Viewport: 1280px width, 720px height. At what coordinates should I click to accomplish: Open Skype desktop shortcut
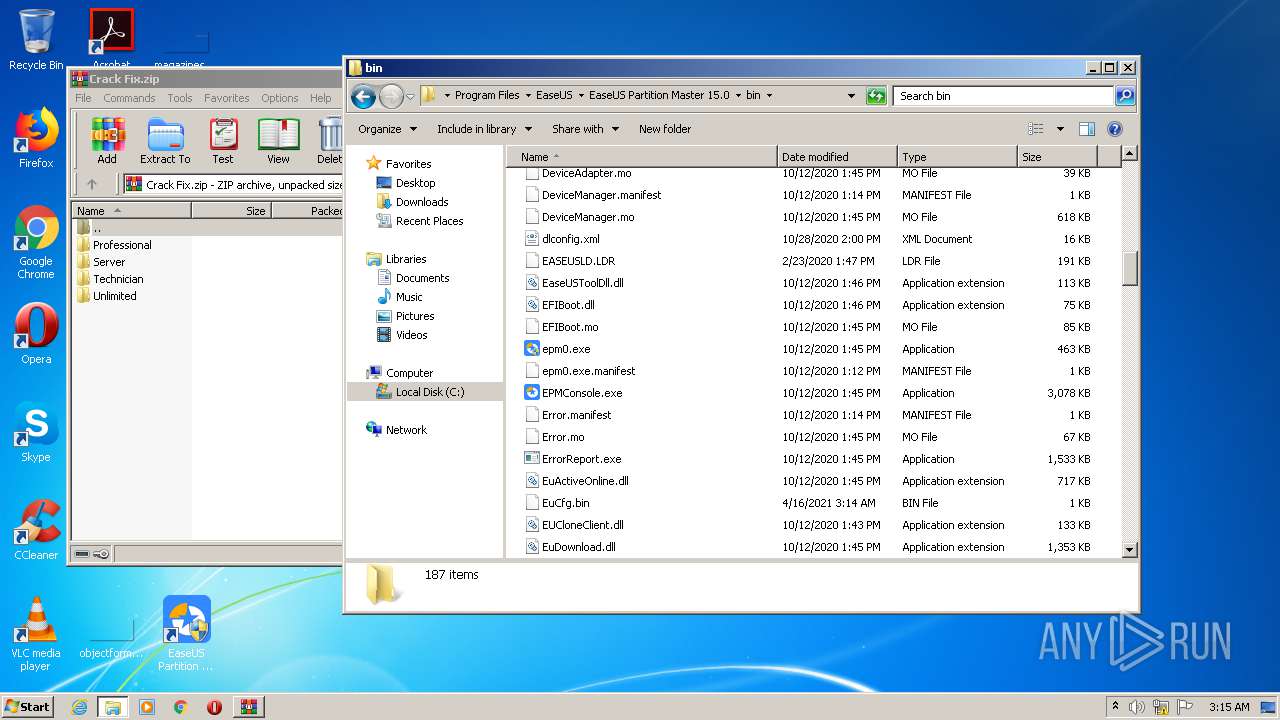click(x=36, y=432)
